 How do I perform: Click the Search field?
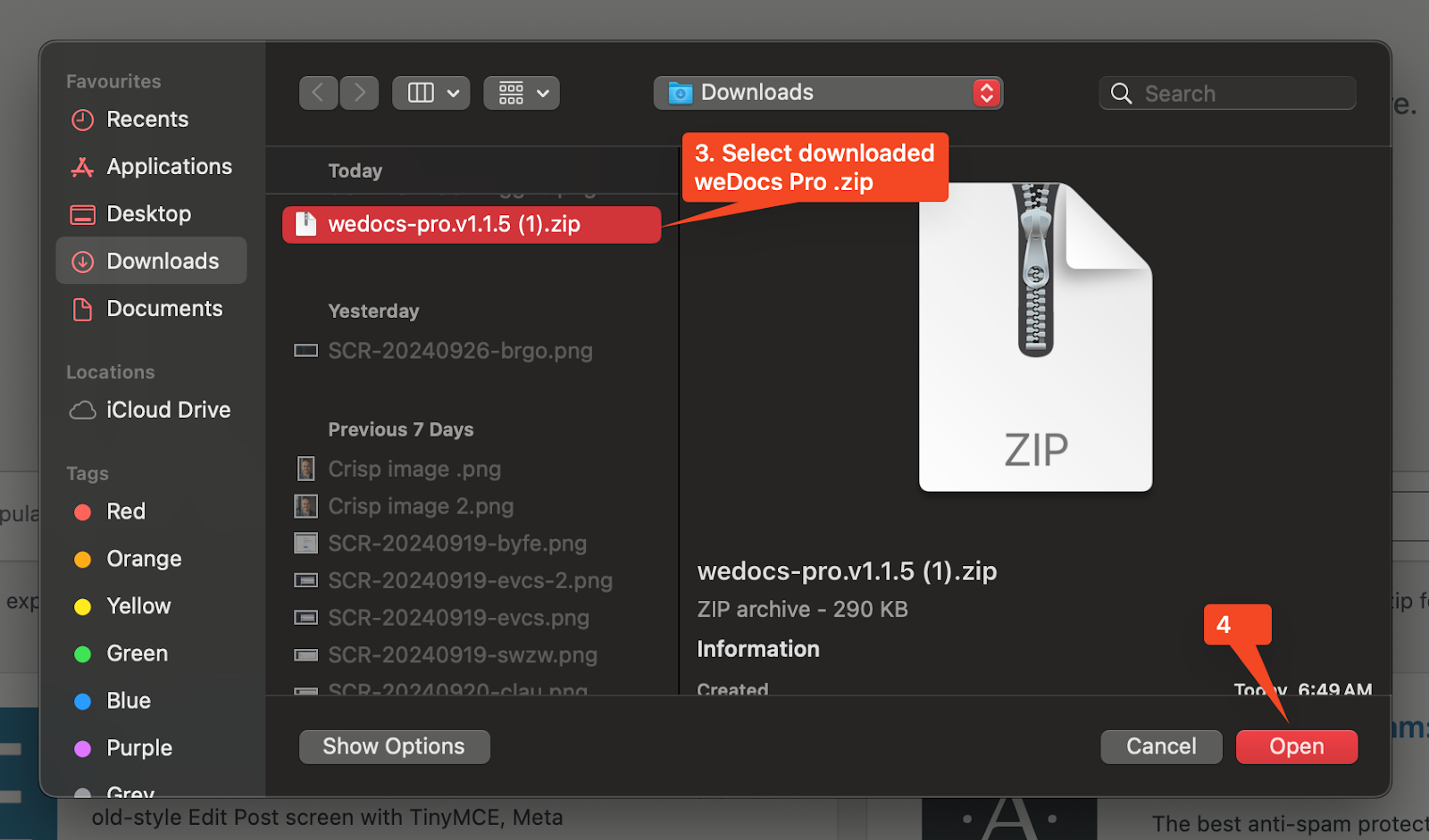click(x=1227, y=94)
